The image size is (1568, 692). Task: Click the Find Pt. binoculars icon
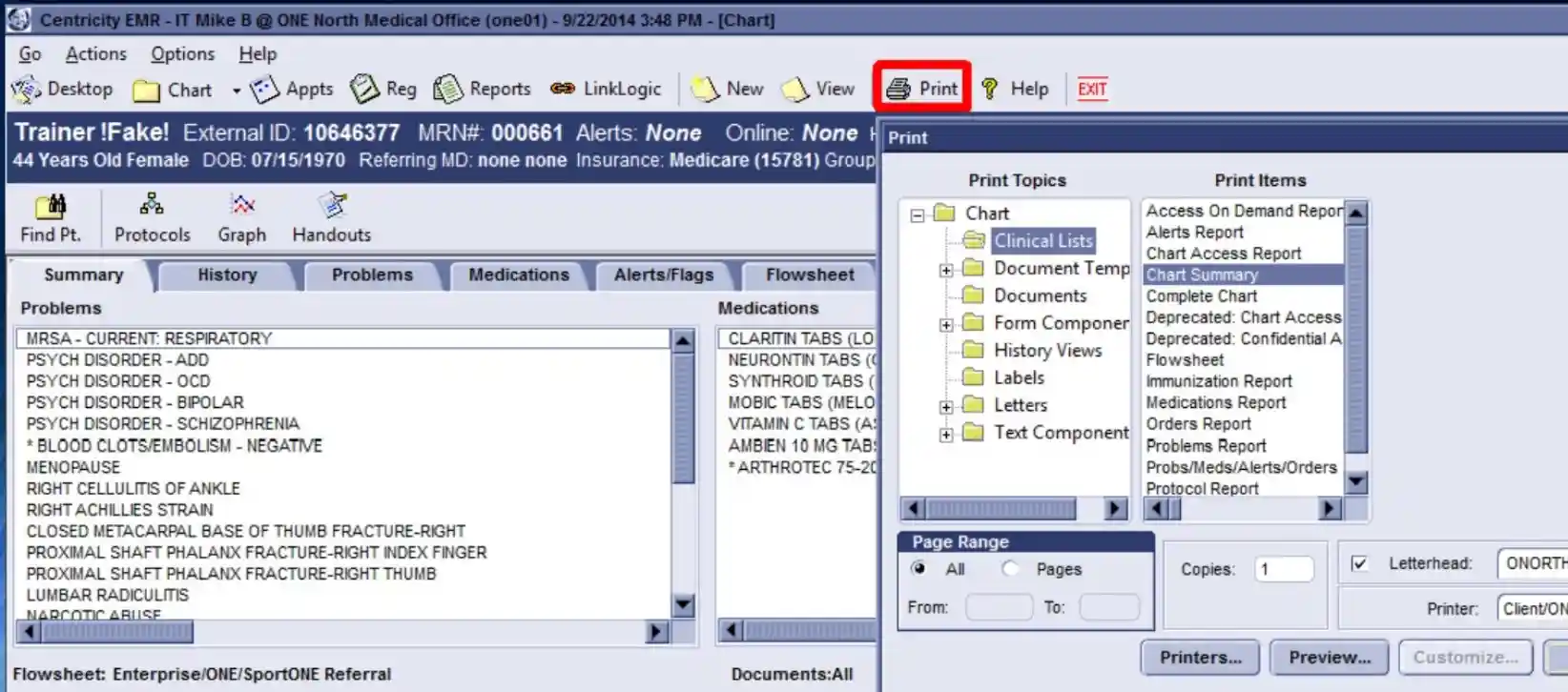tap(51, 206)
